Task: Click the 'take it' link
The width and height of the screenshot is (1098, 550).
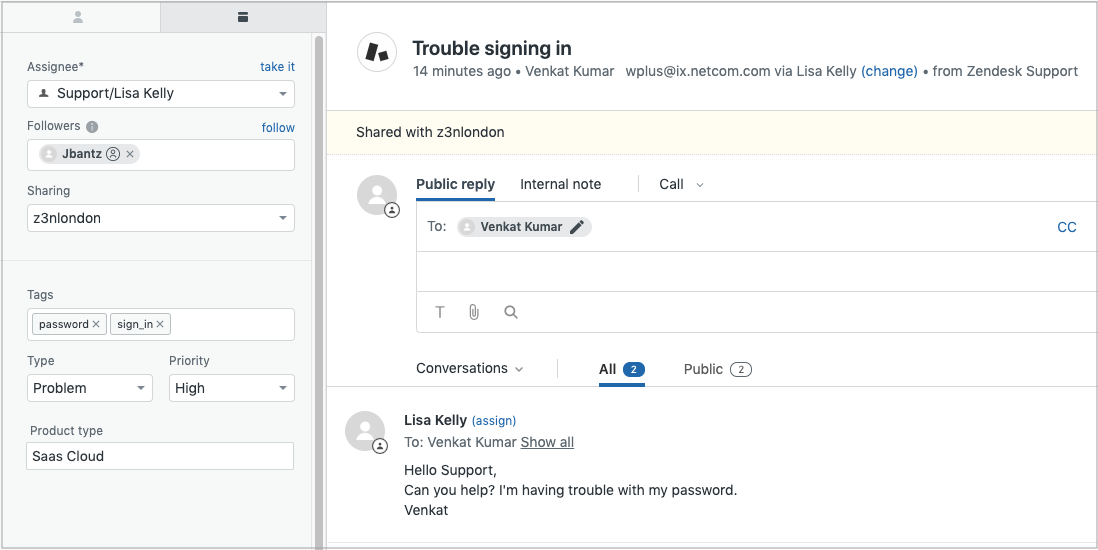Action: coord(277,67)
